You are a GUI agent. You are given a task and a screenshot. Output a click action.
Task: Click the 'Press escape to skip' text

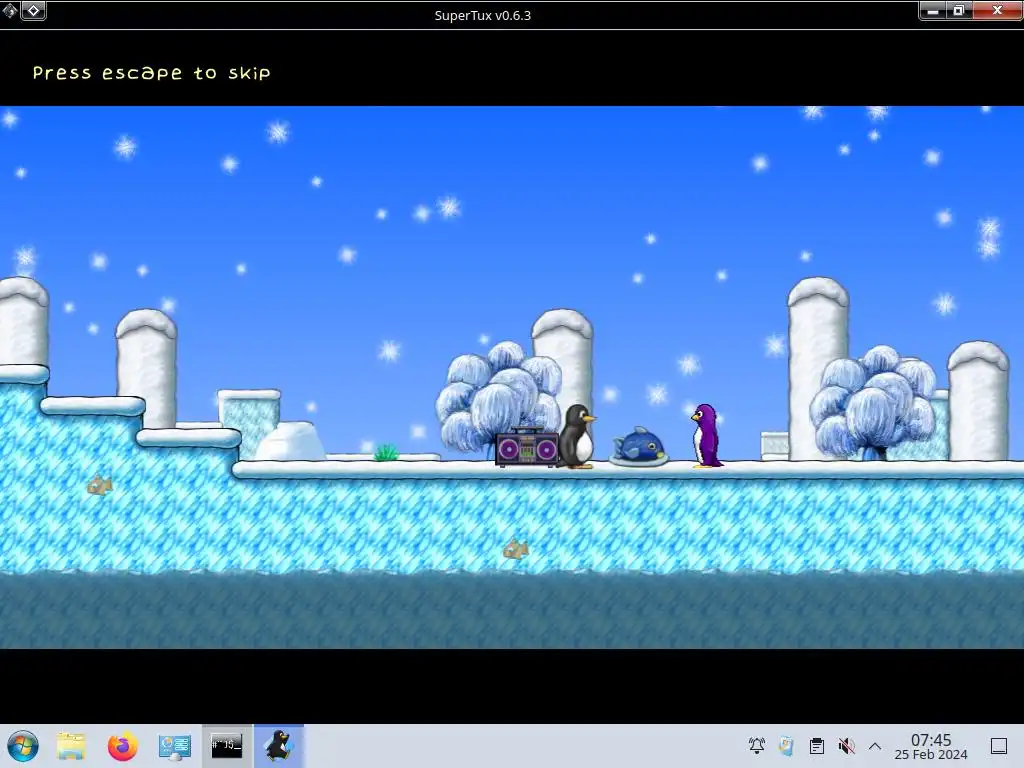pyautogui.click(x=152, y=72)
